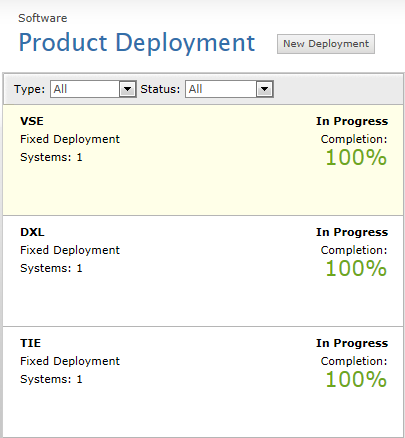Open the Status dropdown arrow
Screen dimensions: 405x438
264,89
